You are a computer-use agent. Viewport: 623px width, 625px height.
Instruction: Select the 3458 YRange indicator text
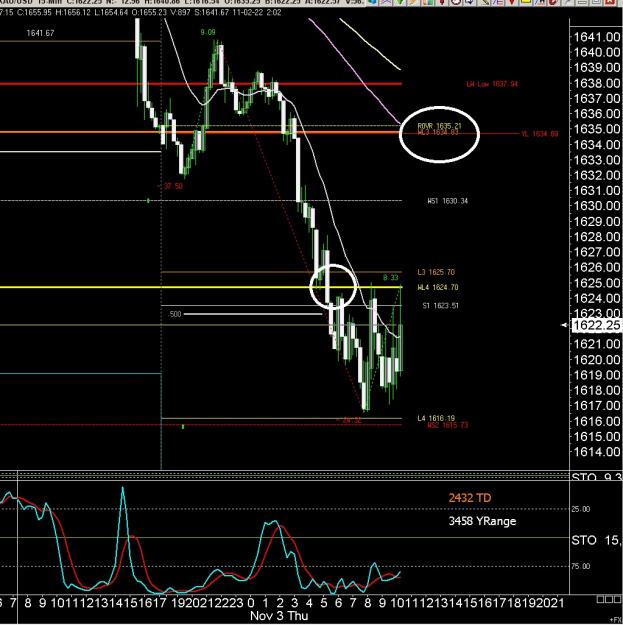482,521
